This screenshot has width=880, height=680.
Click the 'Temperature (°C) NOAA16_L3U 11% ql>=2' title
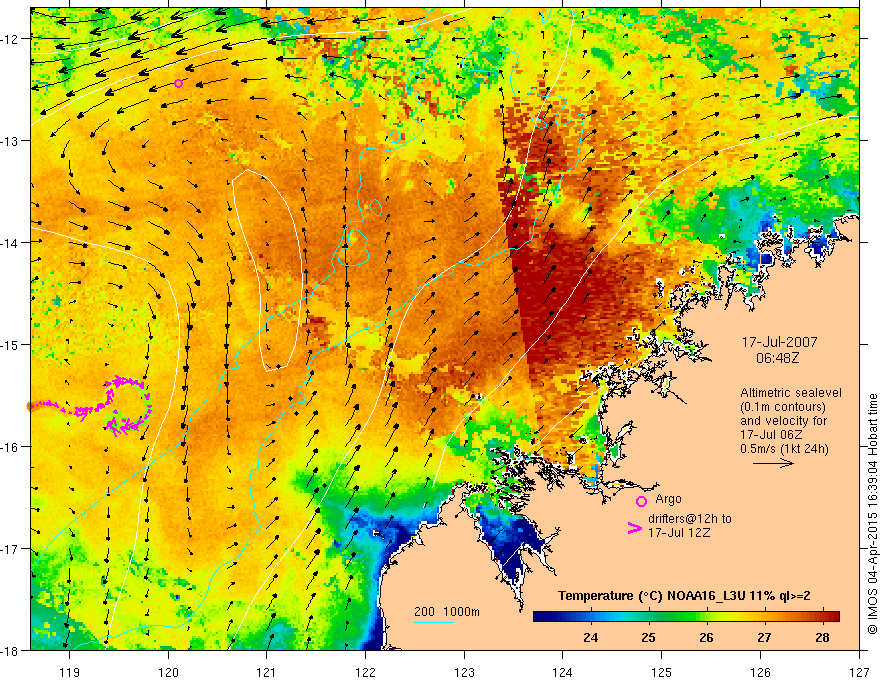pyautogui.click(x=684, y=596)
